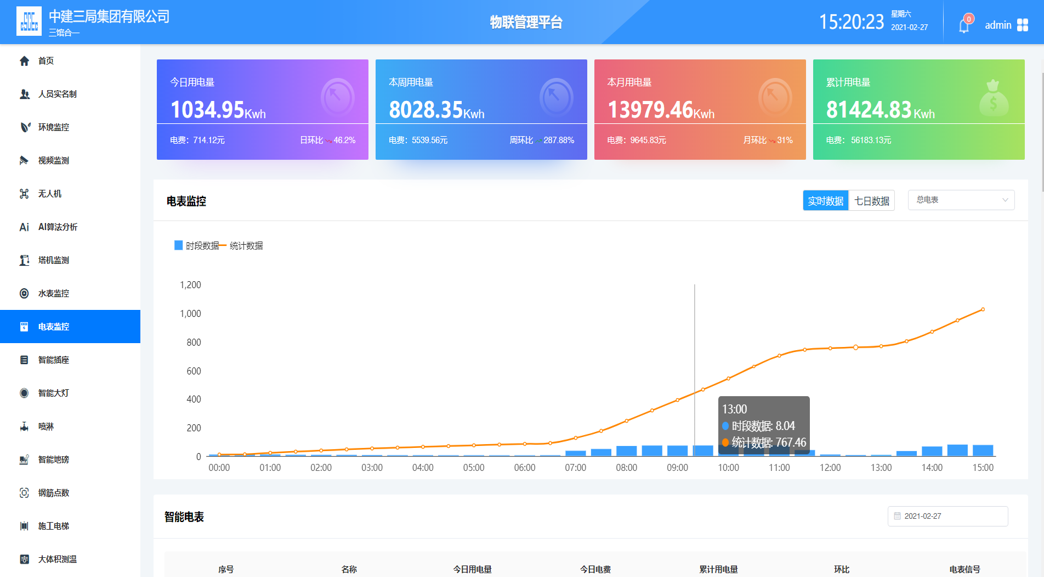Expand the 总电表 meter dropdown

(x=961, y=200)
